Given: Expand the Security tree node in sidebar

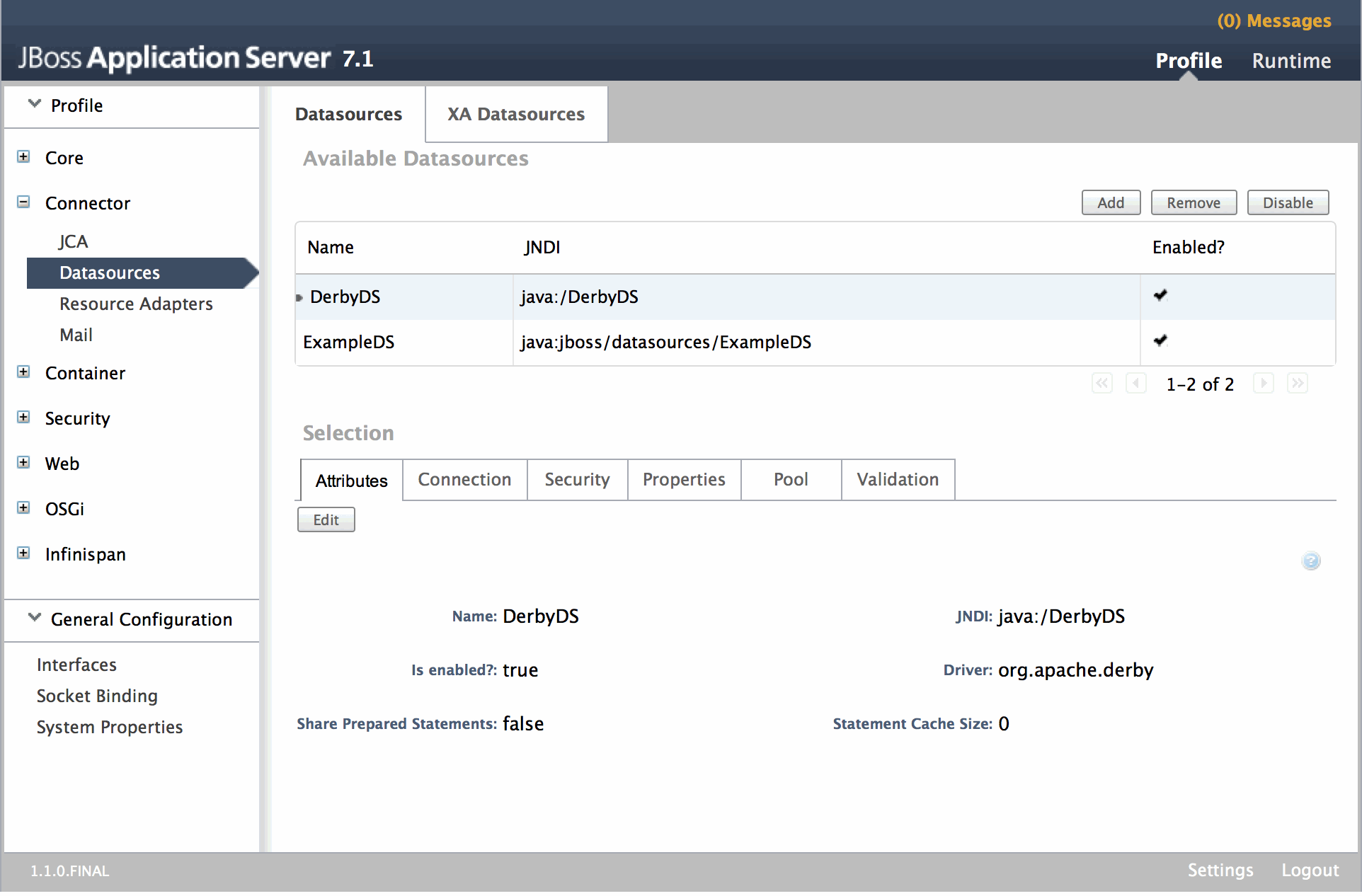Looking at the screenshot, I should [24, 418].
